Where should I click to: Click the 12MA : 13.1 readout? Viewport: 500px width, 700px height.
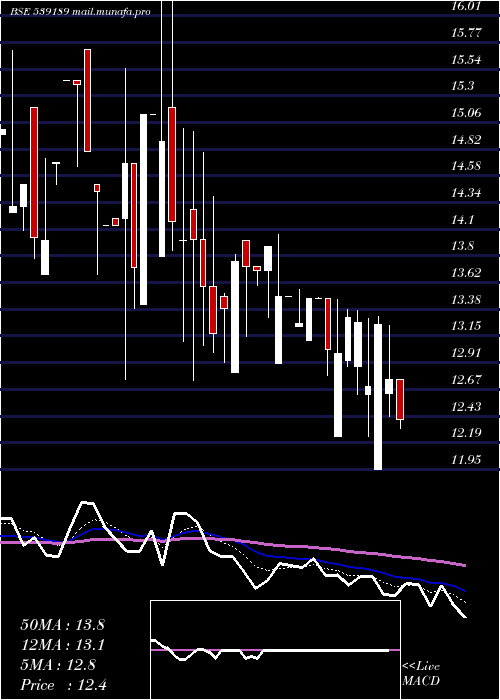(62, 645)
